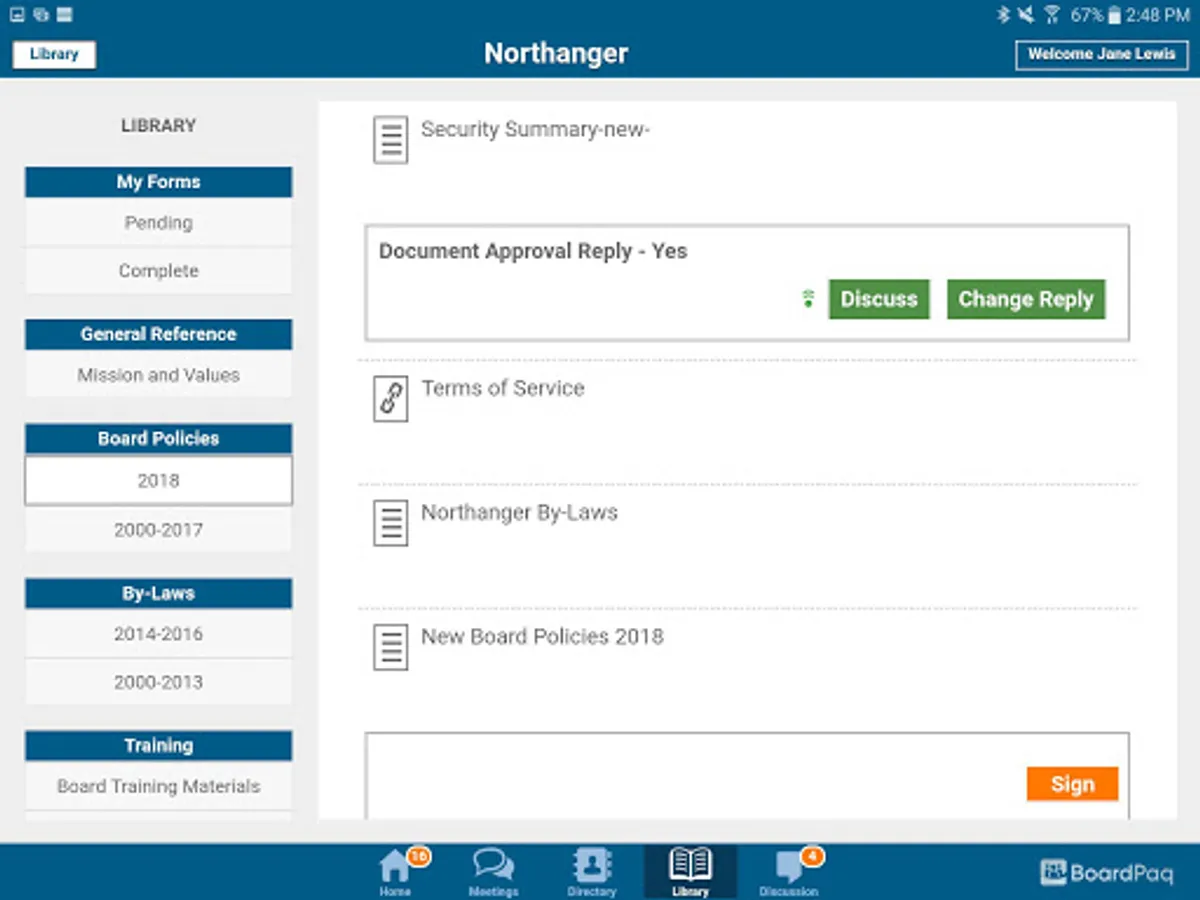This screenshot has height=900, width=1200.
Task: Open the Meetings tab
Action: [493, 871]
